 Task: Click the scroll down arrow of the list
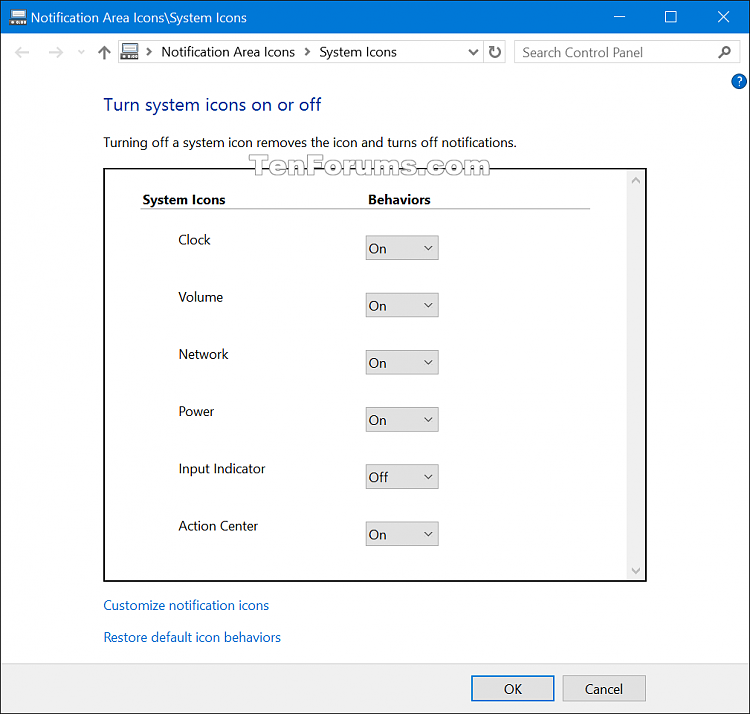pyautogui.click(x=636, y=570)
